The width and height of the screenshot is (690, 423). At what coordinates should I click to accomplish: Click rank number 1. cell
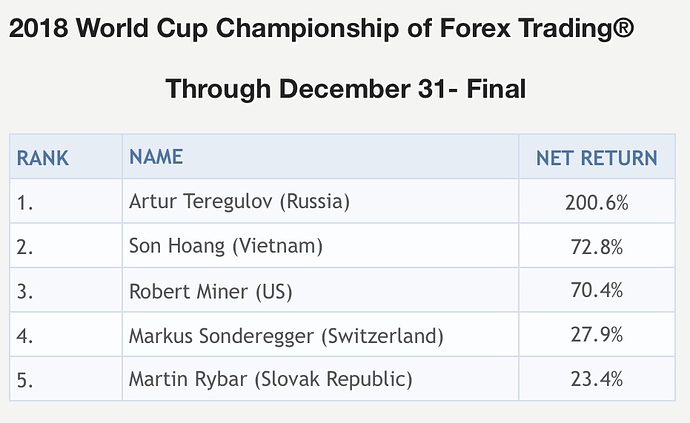tap(66, 201)
